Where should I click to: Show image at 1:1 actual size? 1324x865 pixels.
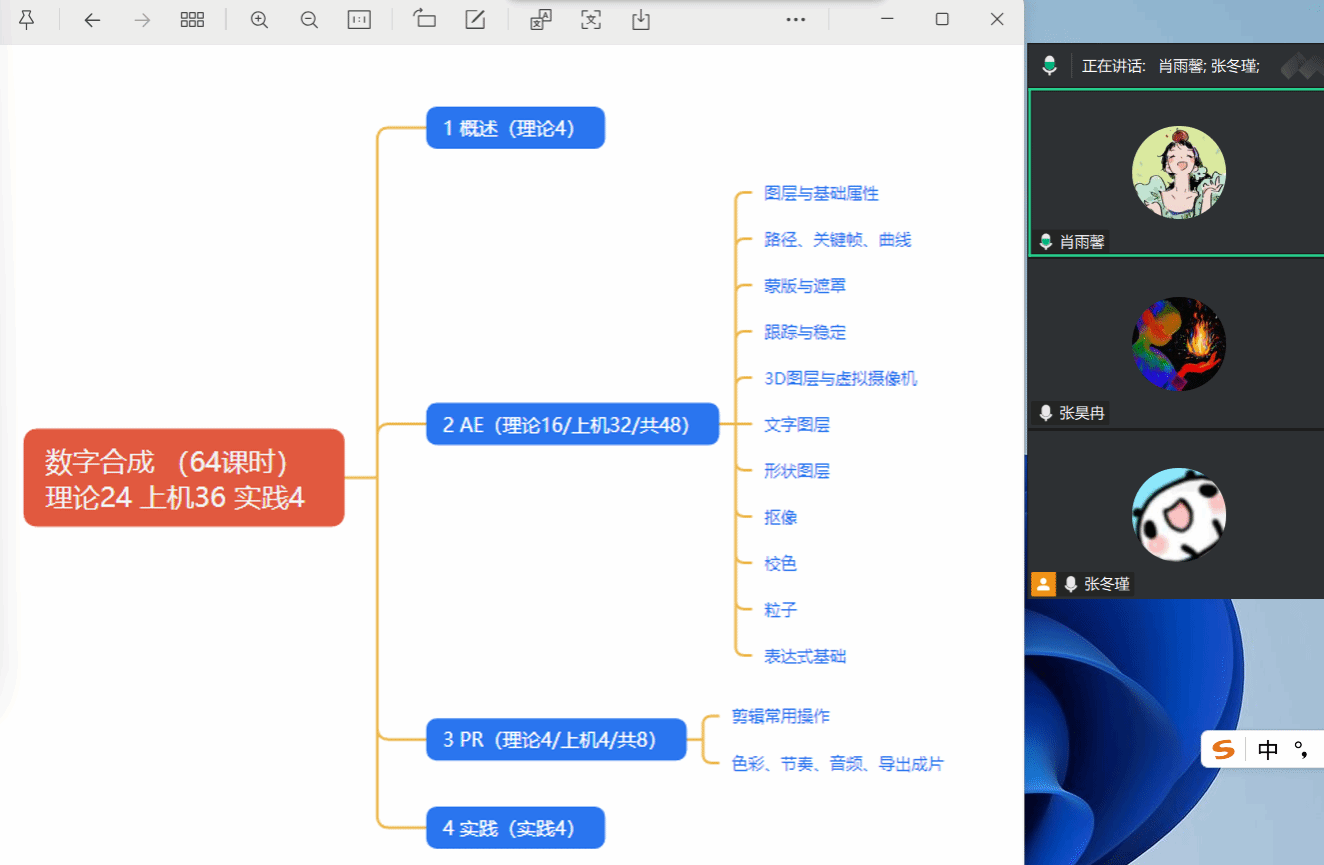pyautogui.click(x=359, y=20)
